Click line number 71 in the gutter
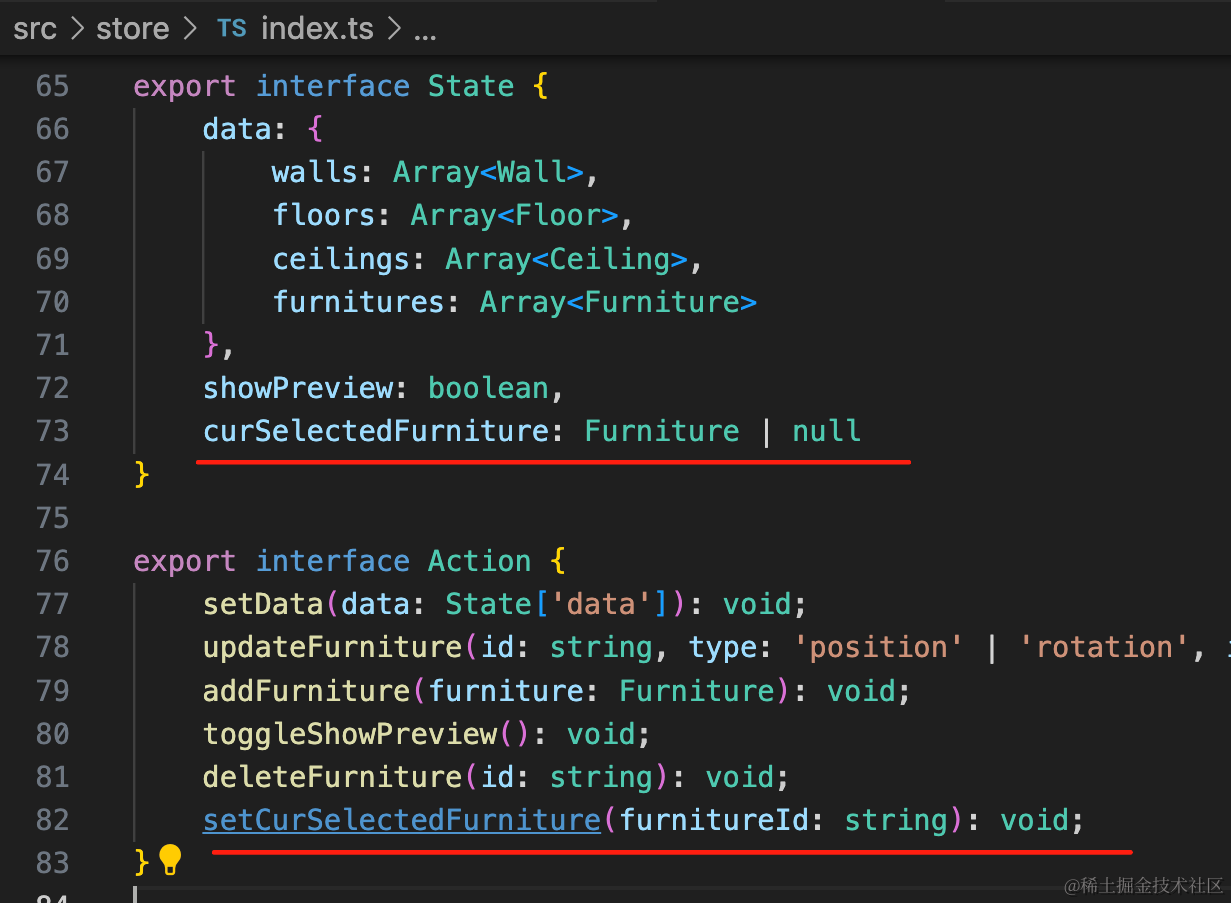Viewport: 1232px width, 904px height. [x=52, y=345]
